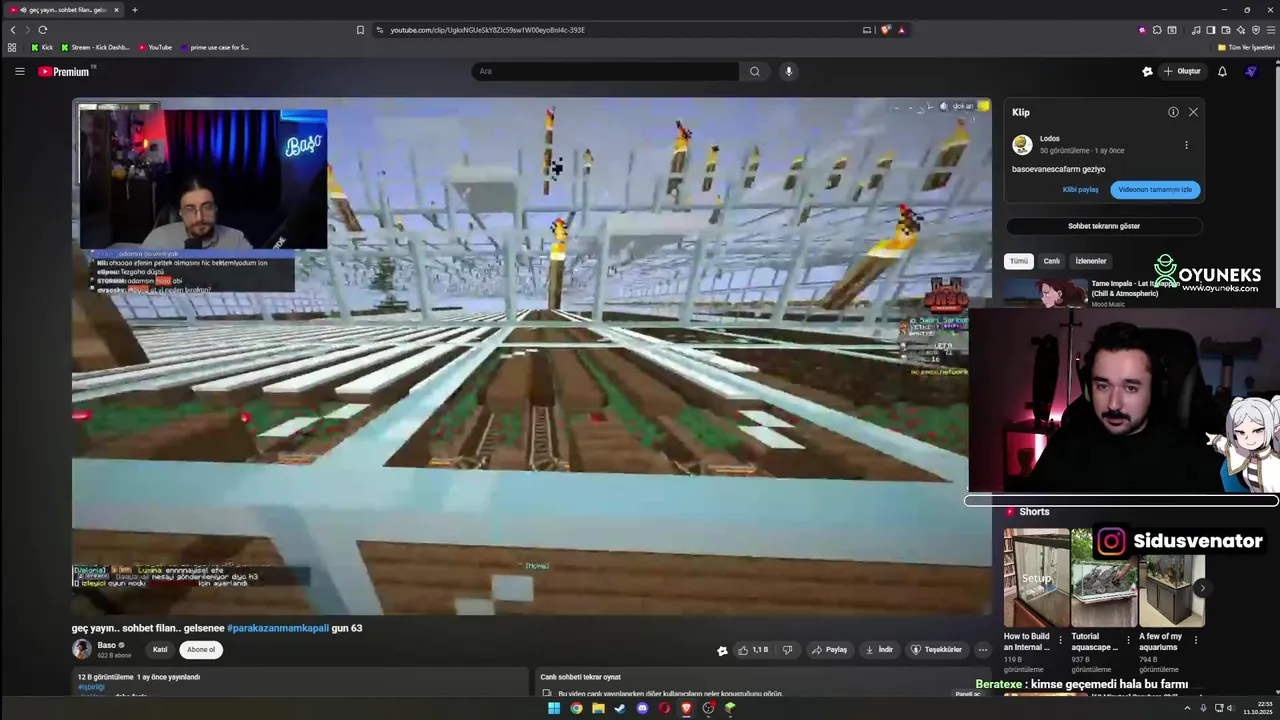The image size is (1280, 720).
Task: Open clip options three-dot menu
Action: coord(1187,145)
